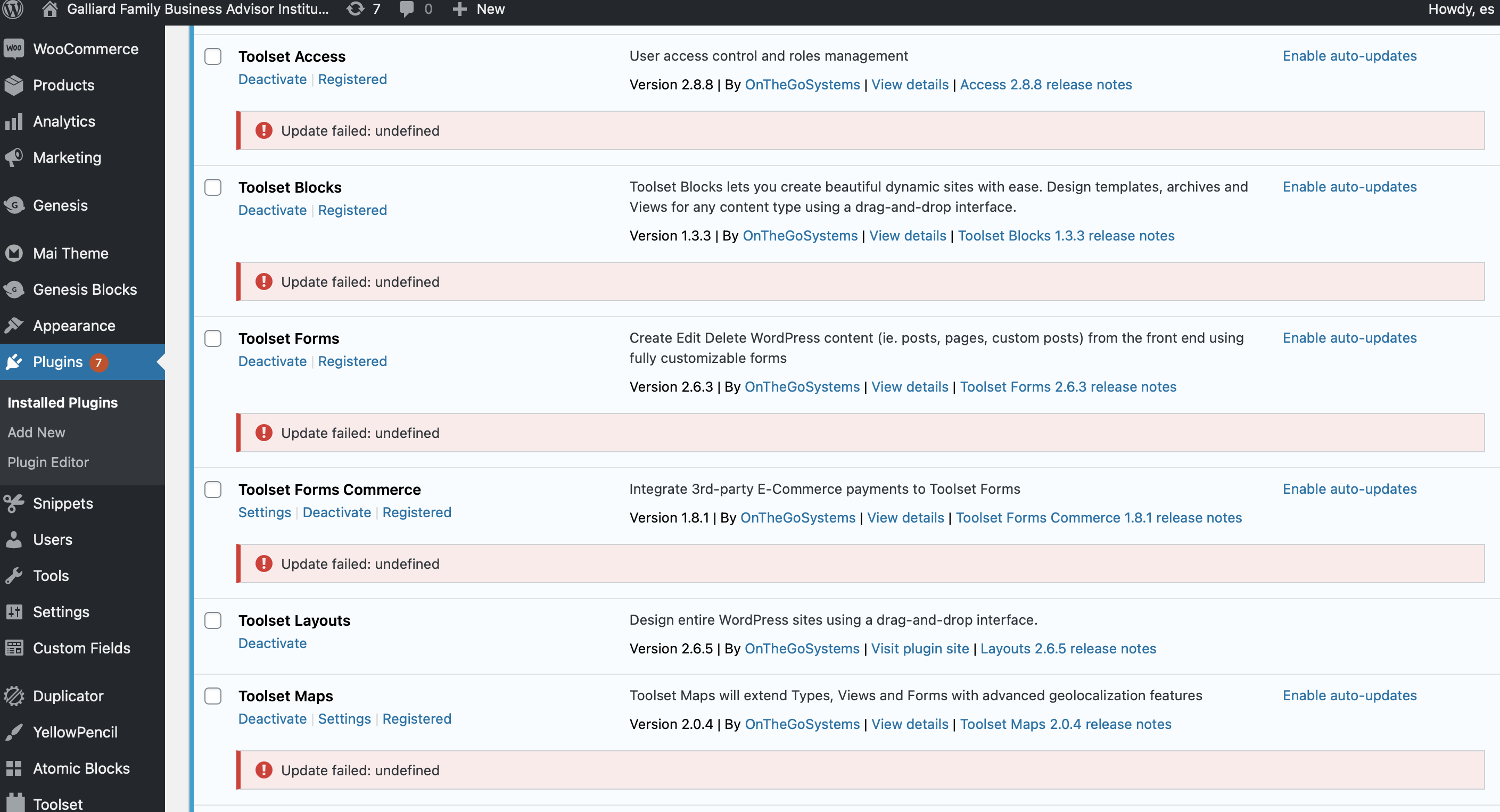Select the Toolset Access checkbox
Screen dimensions: 1500x812
pos(212,56)
